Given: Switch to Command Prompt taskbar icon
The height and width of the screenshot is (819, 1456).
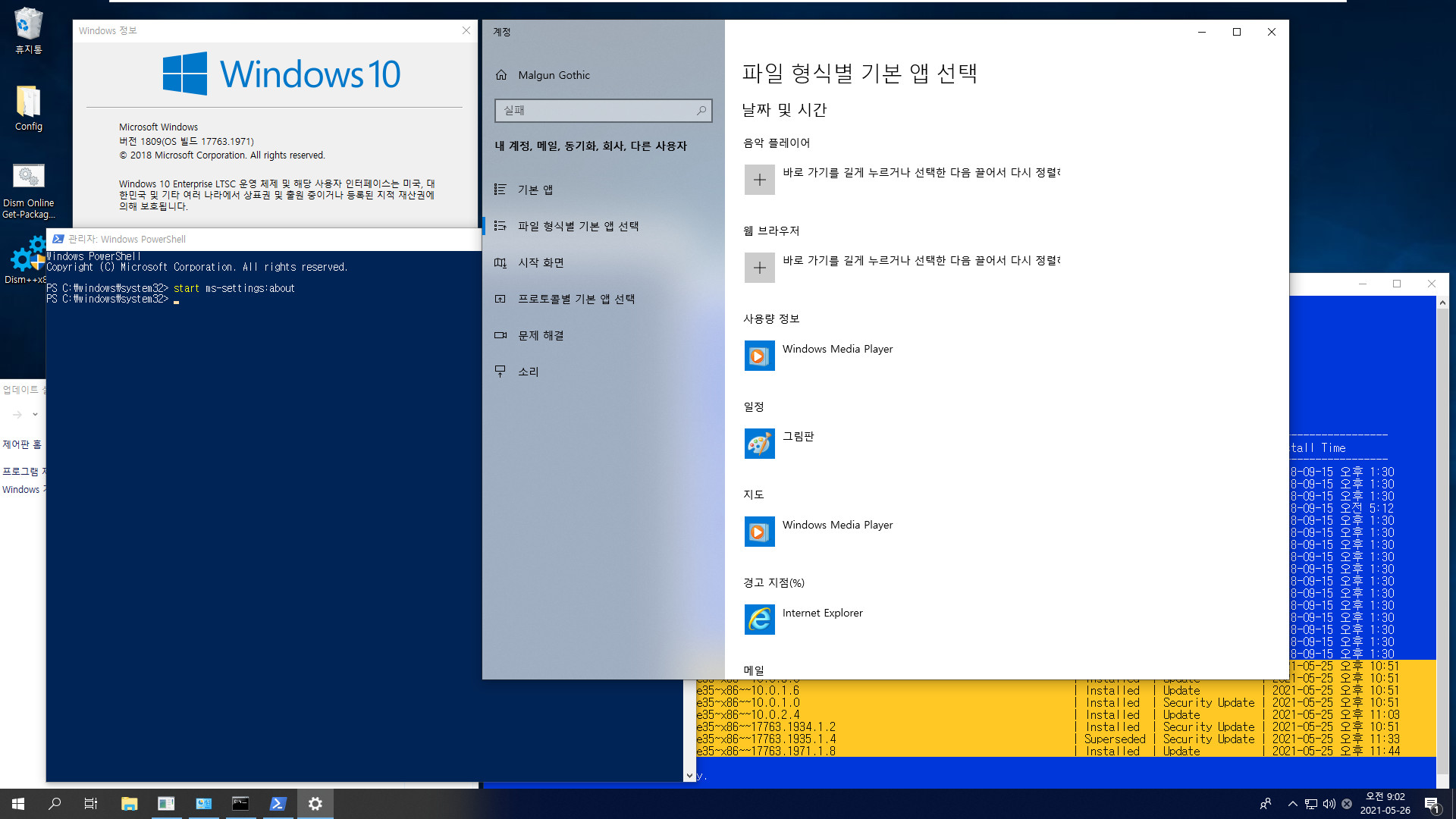Looking at the screenshot, I should point(240,804).
